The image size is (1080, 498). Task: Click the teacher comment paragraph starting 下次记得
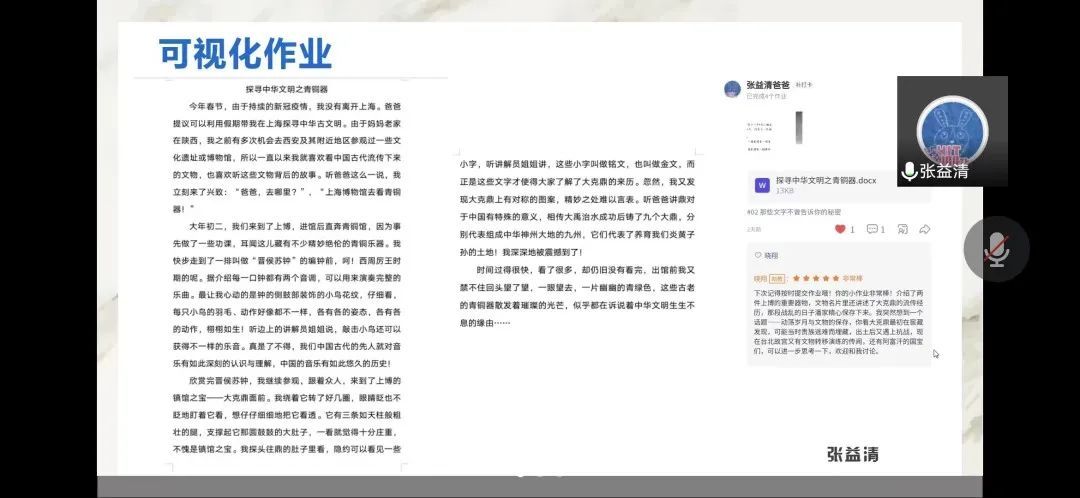(838, 322)
